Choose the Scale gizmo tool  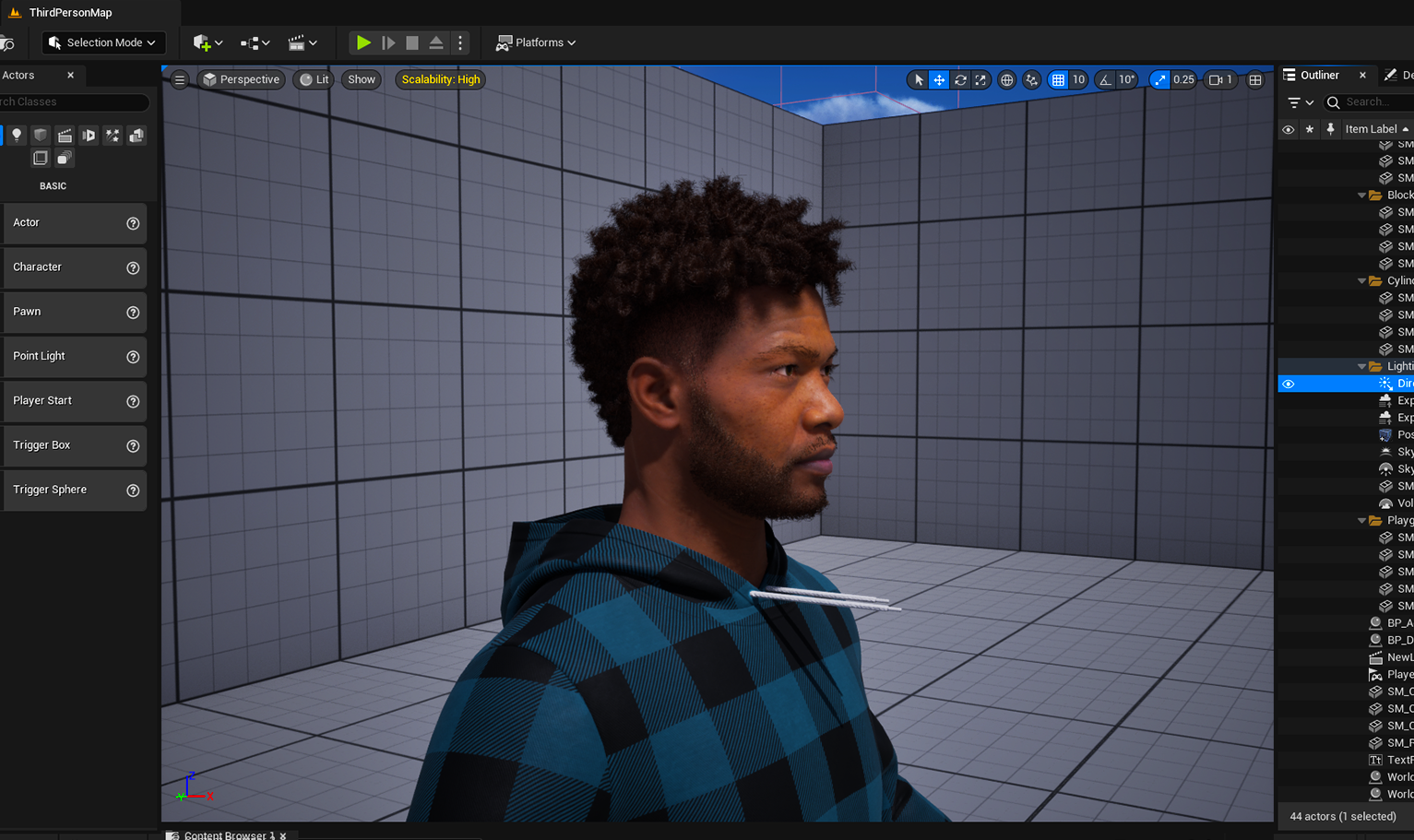click(x=980, y=80)
